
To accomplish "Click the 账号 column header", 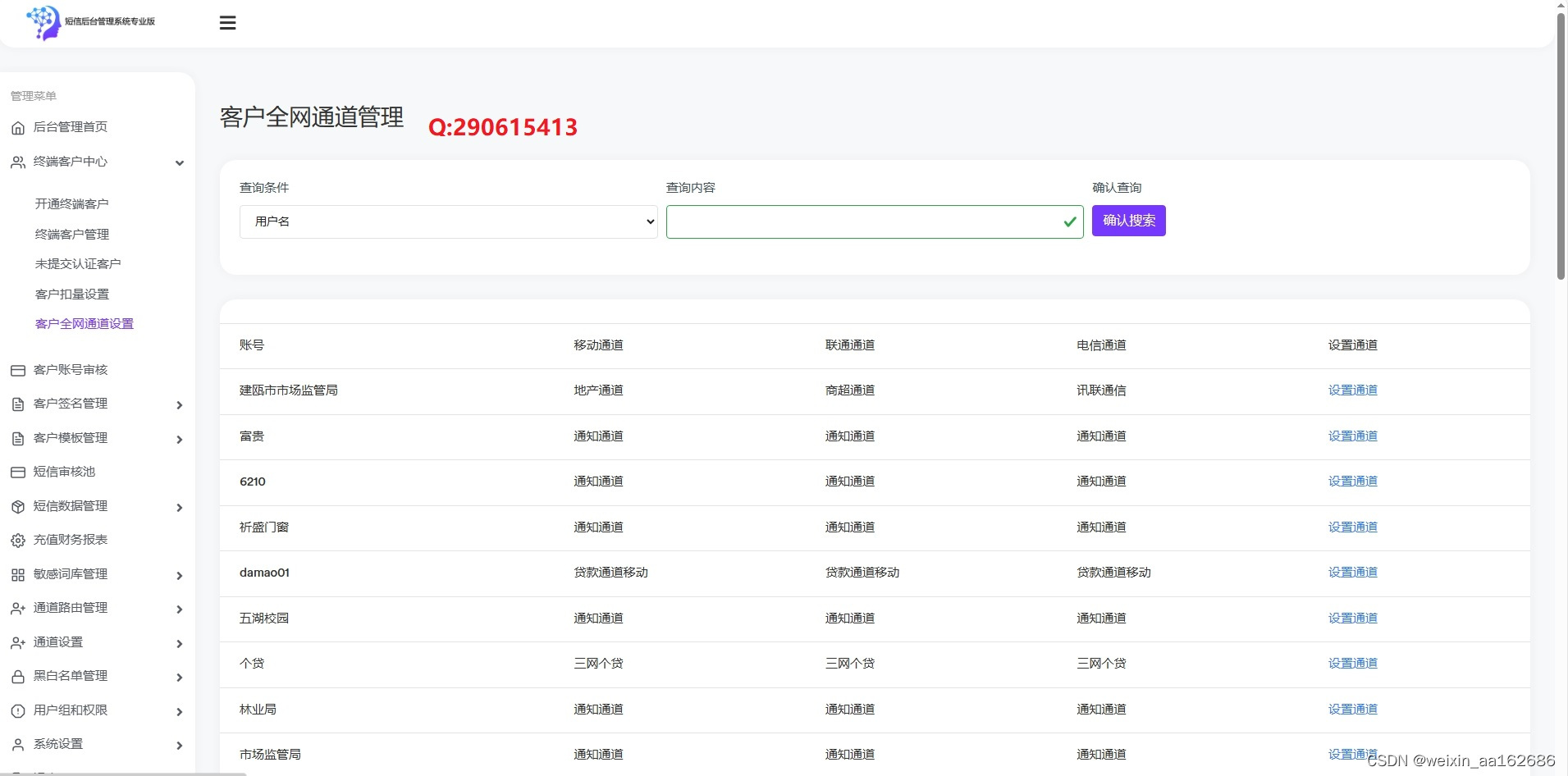I will (252, 345).
